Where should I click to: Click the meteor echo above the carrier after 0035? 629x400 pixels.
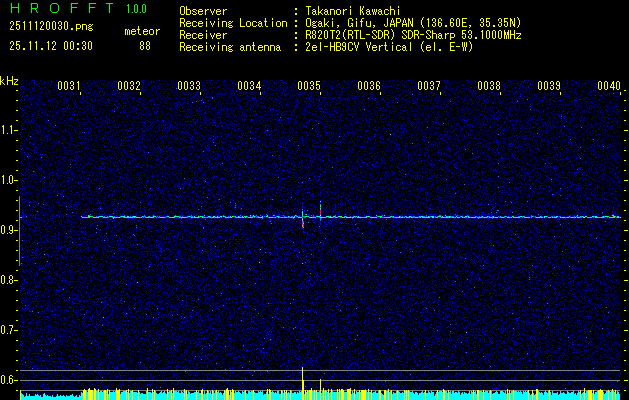[x=320, y=209]
